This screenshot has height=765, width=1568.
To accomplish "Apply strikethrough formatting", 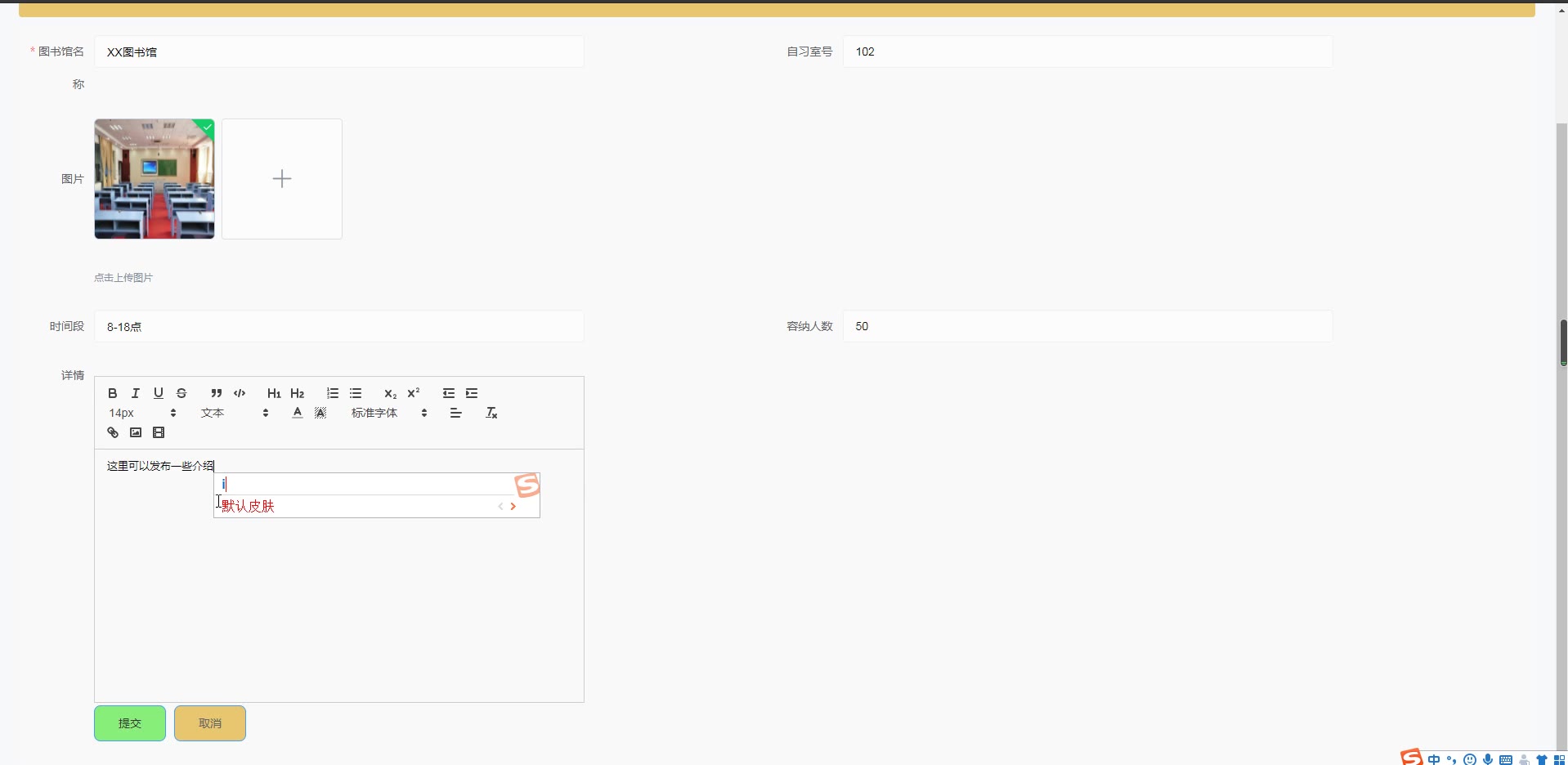I will 181,393.
